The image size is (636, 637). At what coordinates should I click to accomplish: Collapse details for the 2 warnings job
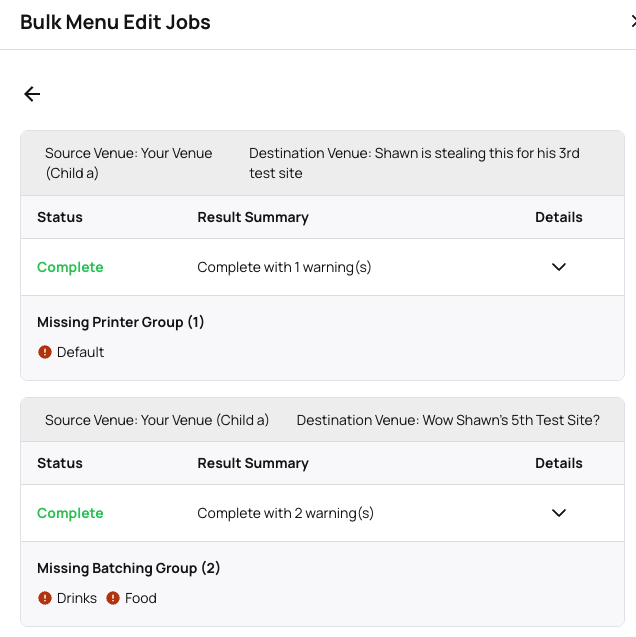point(559,513)
